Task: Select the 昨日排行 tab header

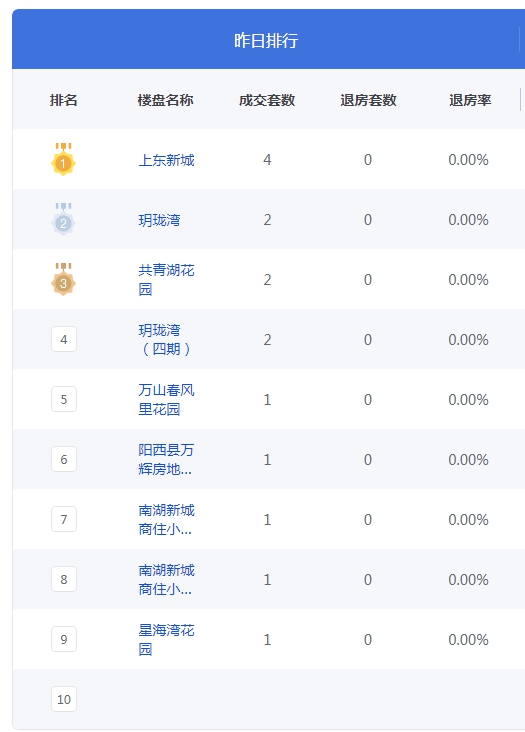Action: coord(266,41)
